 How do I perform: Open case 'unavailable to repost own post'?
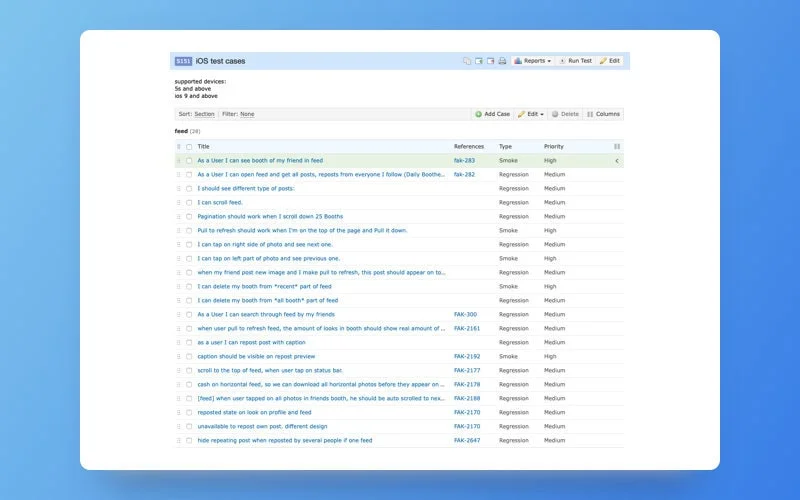point(262,427)
